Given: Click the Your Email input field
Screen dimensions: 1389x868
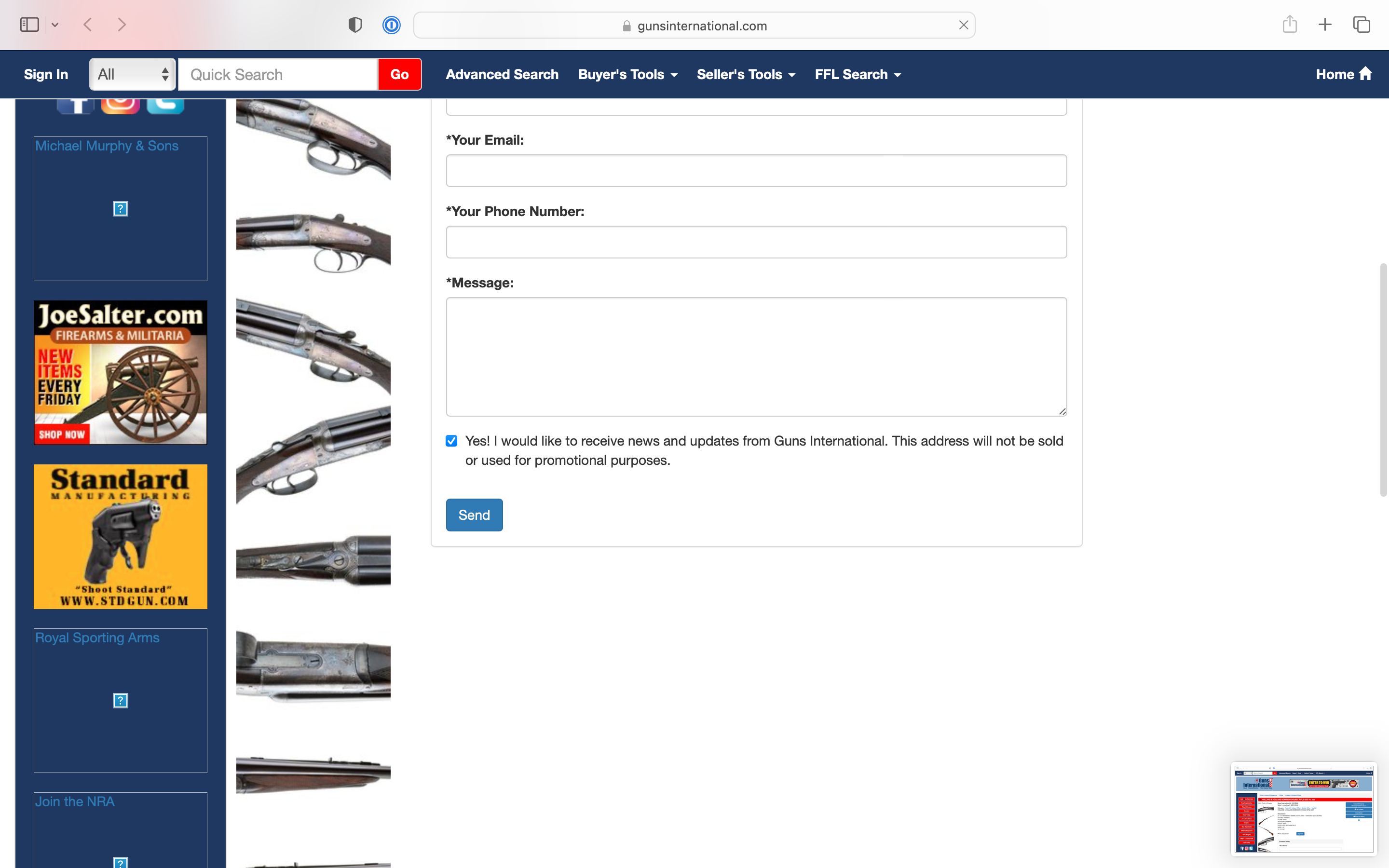Looking at the screenshot, I should click(x=756, y=171).
